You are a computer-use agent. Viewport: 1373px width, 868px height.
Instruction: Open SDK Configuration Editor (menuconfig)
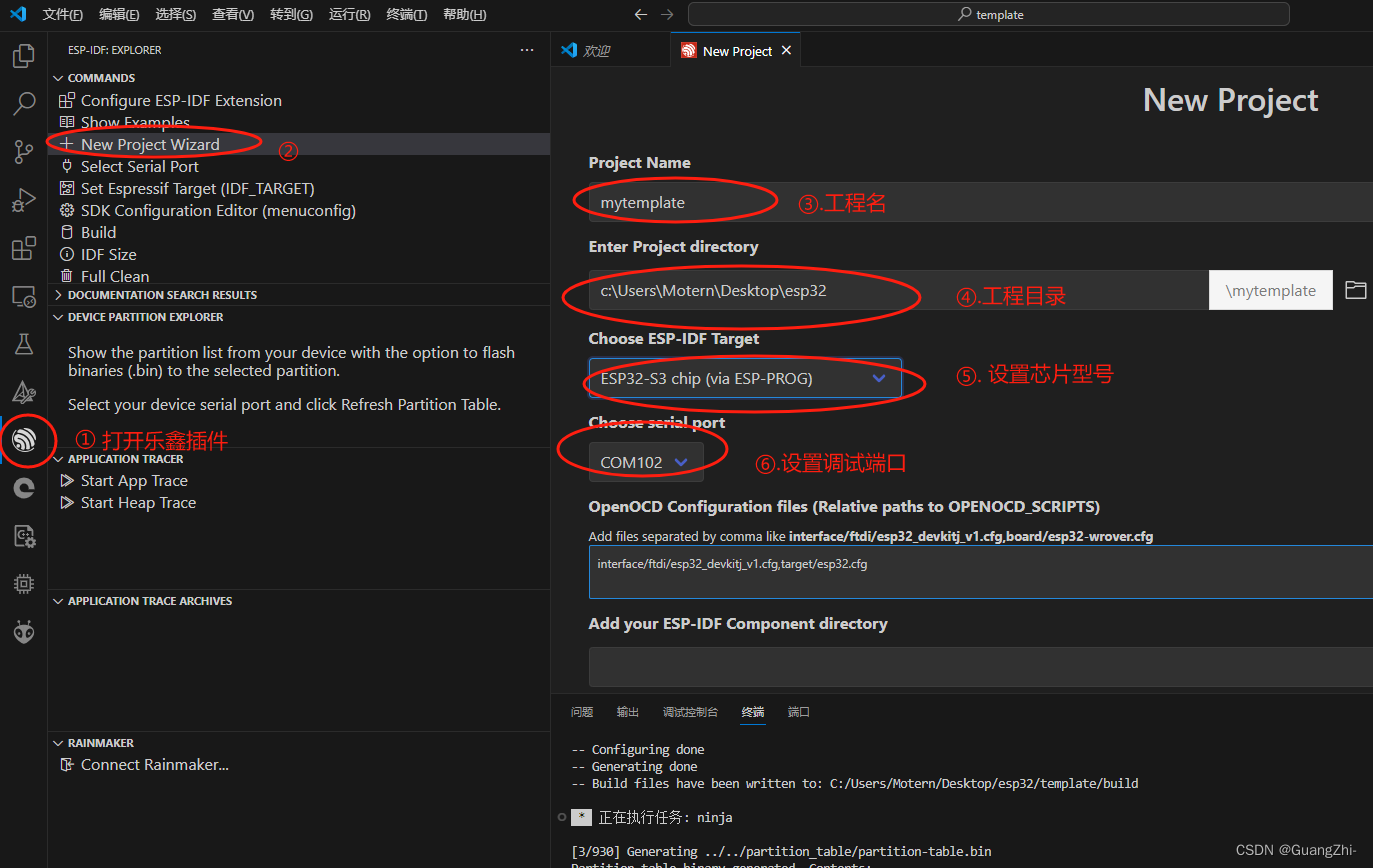(x=299, y=210)
